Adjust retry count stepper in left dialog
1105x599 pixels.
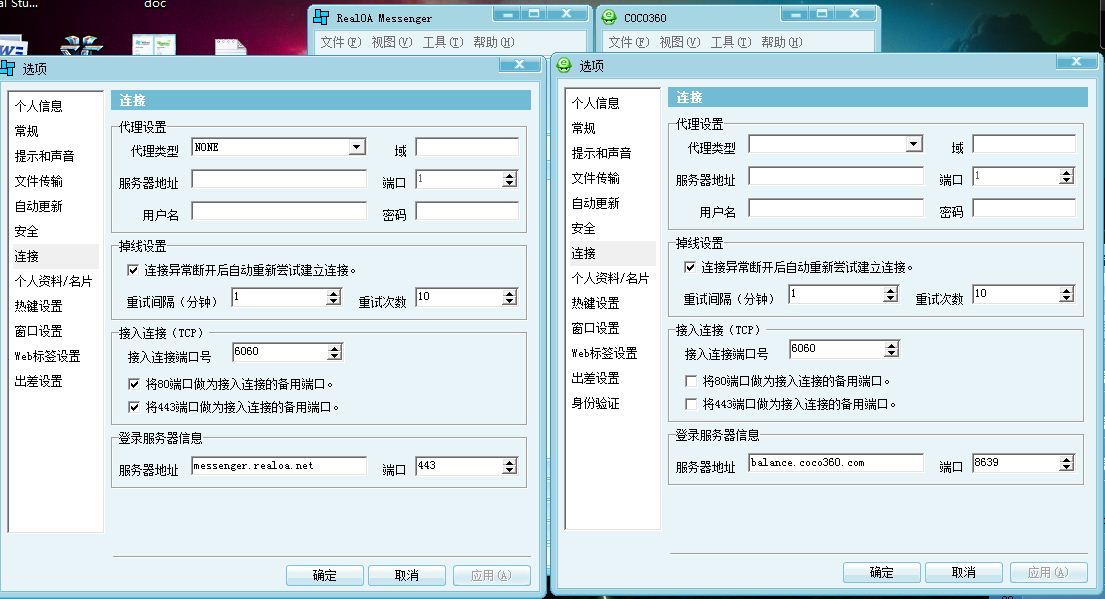coord(510,297)
